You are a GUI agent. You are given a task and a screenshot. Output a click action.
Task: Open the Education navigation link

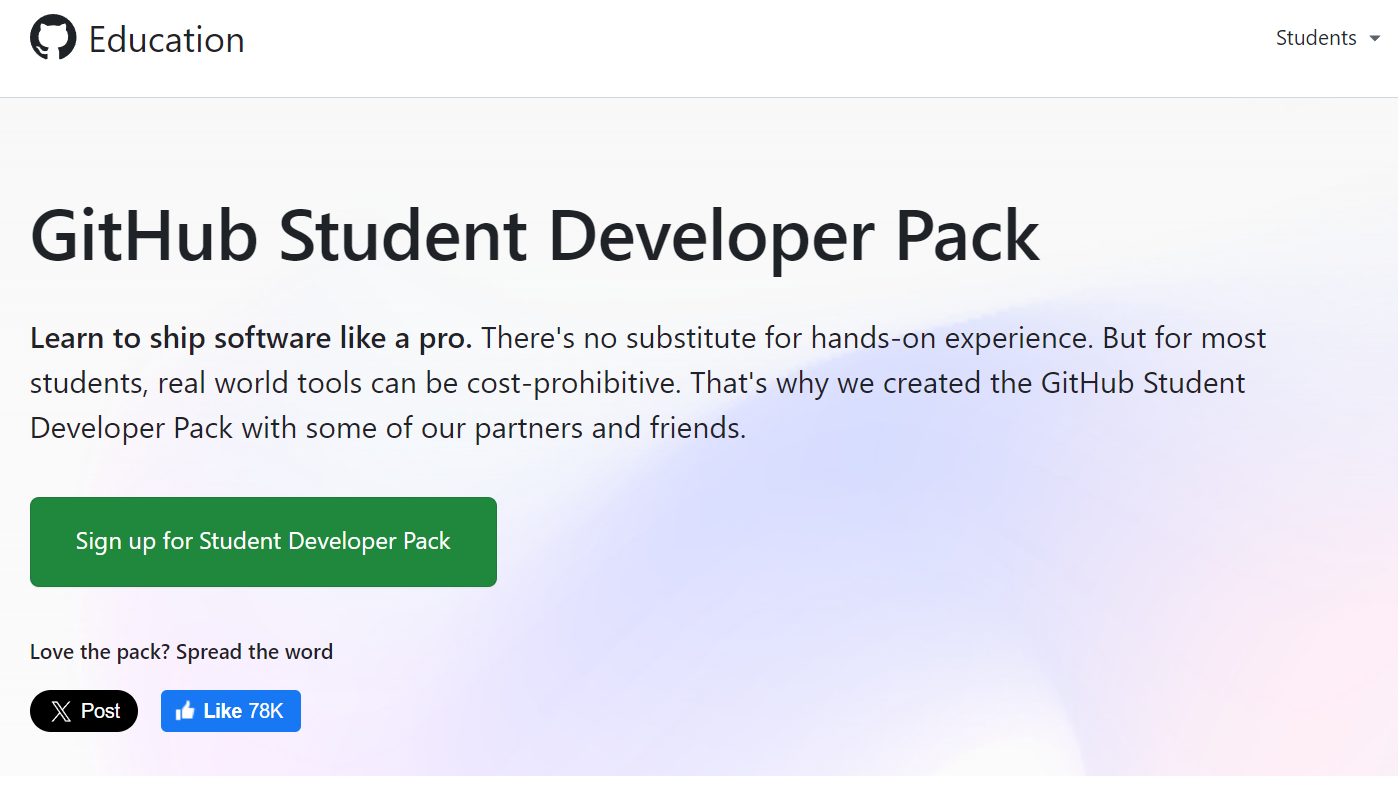167,38
